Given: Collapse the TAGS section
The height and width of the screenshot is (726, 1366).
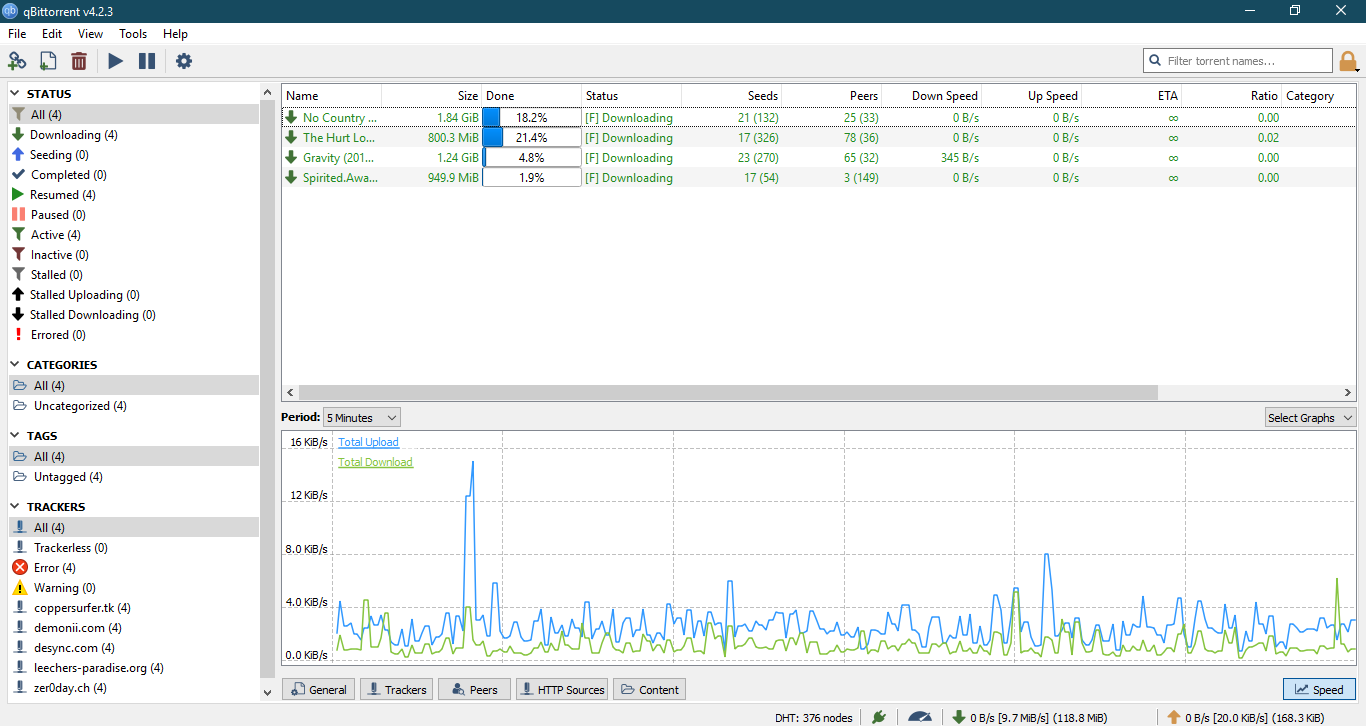Looking at the screenshot, I should (x=16, y=436).
